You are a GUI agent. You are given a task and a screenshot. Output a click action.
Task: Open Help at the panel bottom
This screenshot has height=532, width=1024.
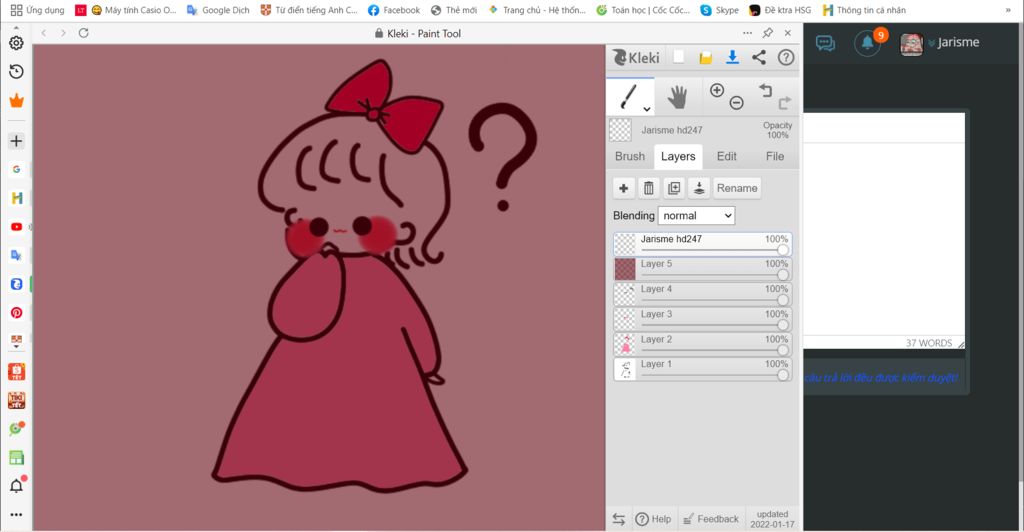pos(653,519)
